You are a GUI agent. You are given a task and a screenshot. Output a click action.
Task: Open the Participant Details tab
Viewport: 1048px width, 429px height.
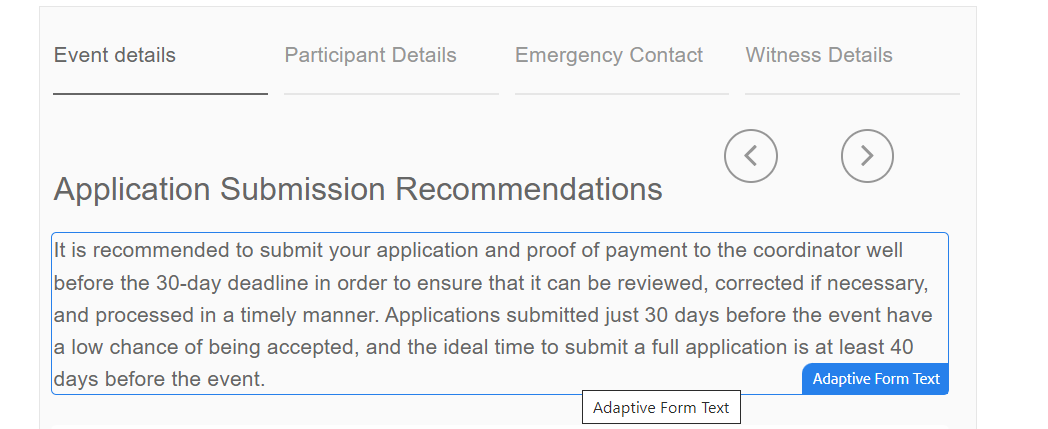pyautogui.click(x=370, y=55)
